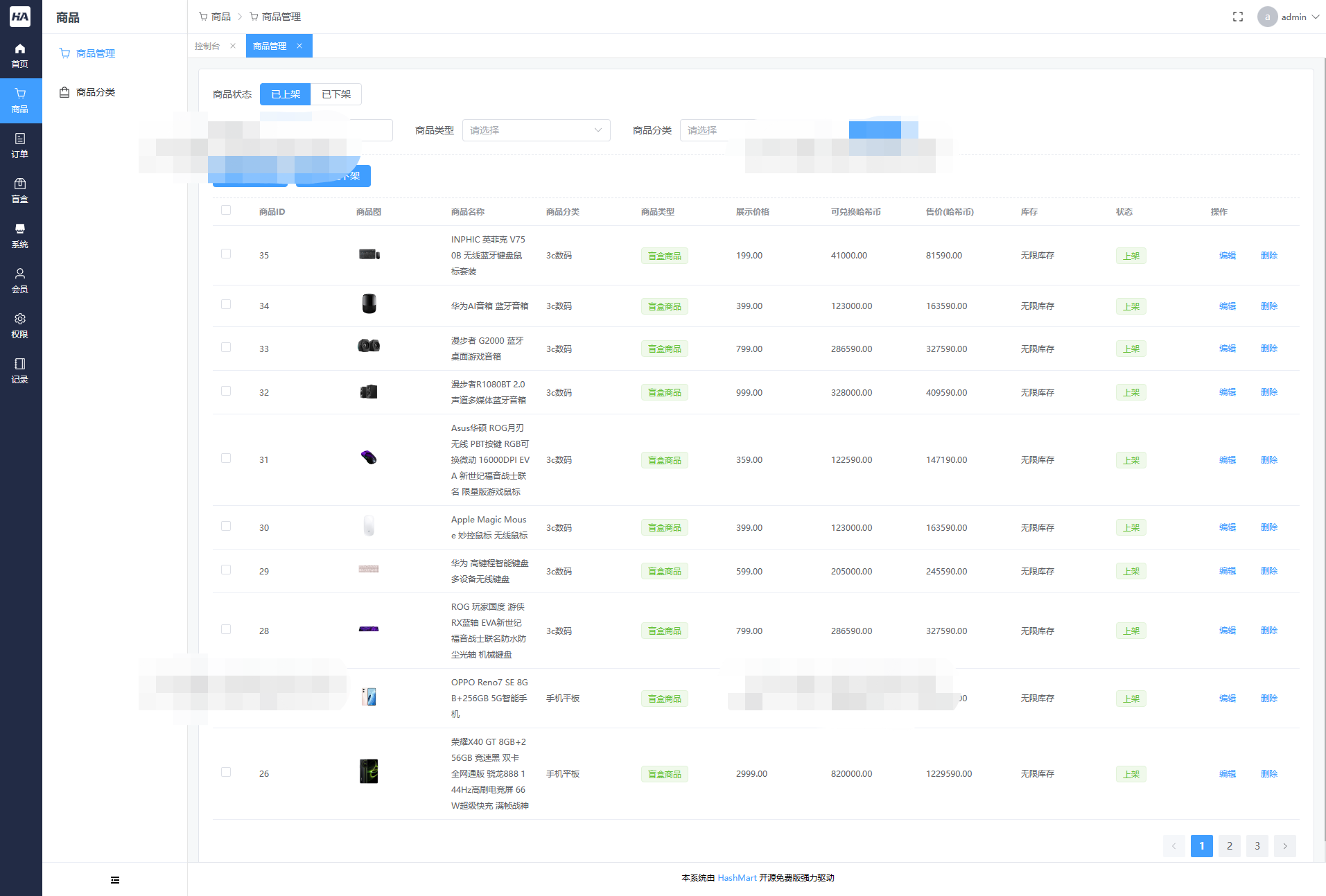Image resolution: width=1326 pixels, height=896 pixels.
Task: Click the 盲盒商品 tag for product 32
Action: point(664,392)
